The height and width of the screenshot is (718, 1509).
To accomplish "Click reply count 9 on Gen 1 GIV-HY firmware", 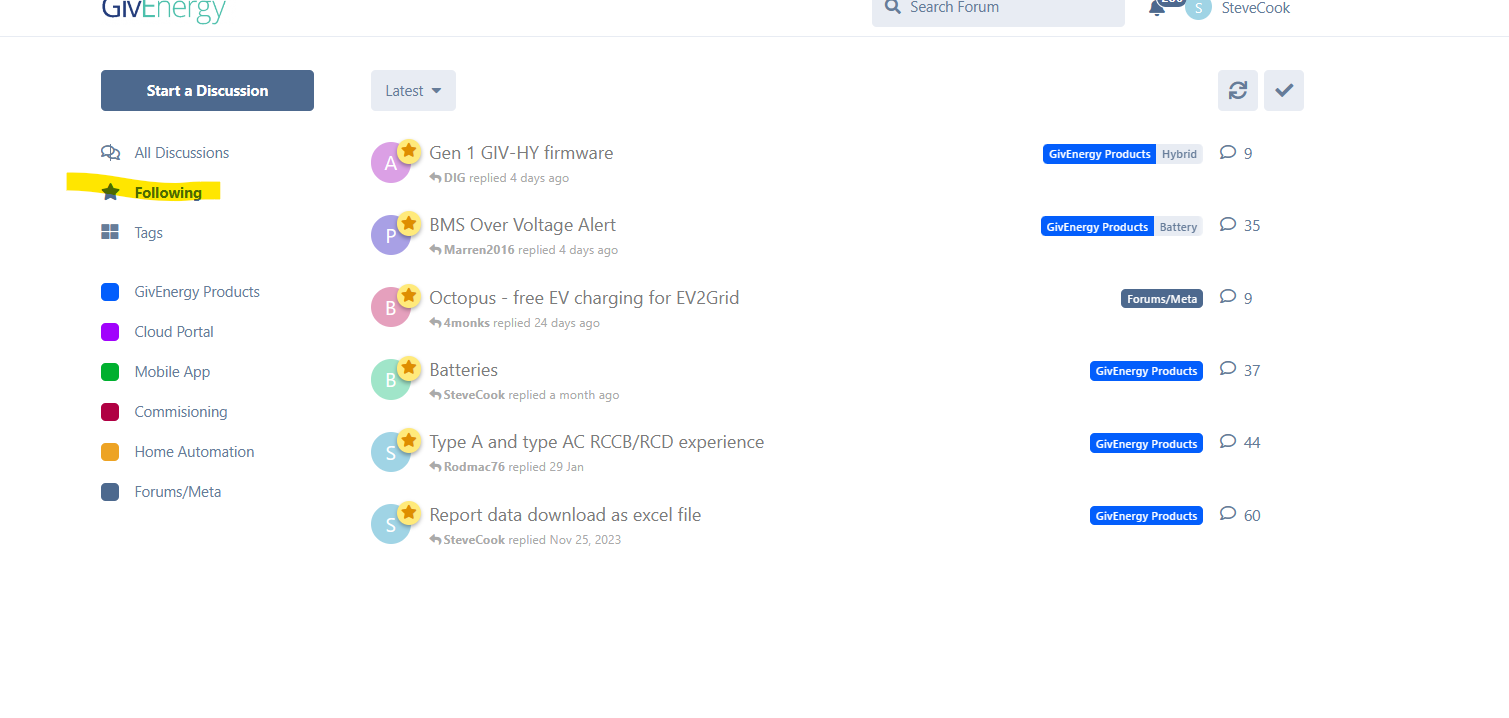I will [x=1237, y=153].
